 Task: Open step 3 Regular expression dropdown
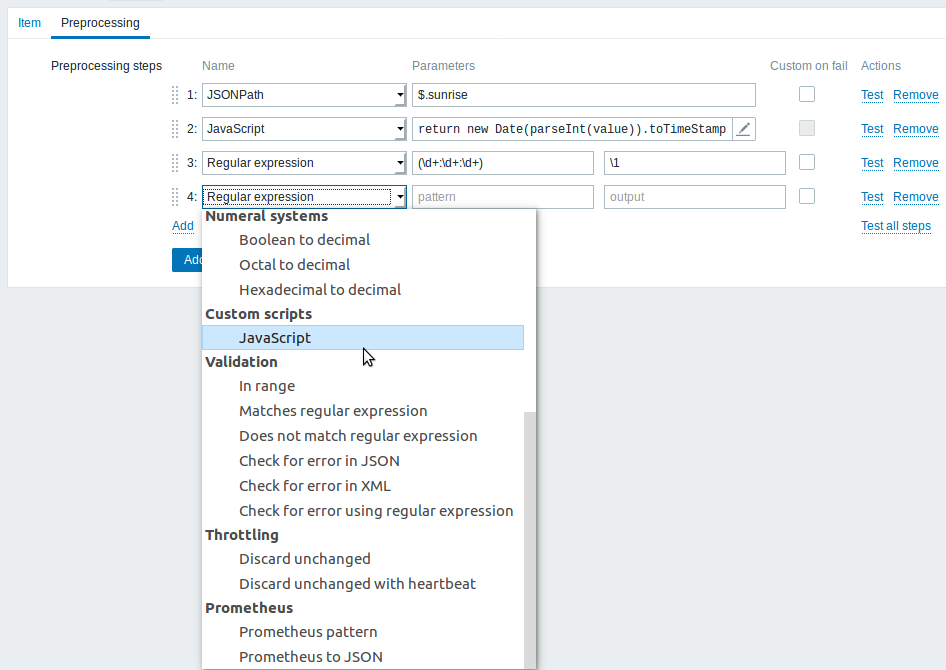(304, 163)
